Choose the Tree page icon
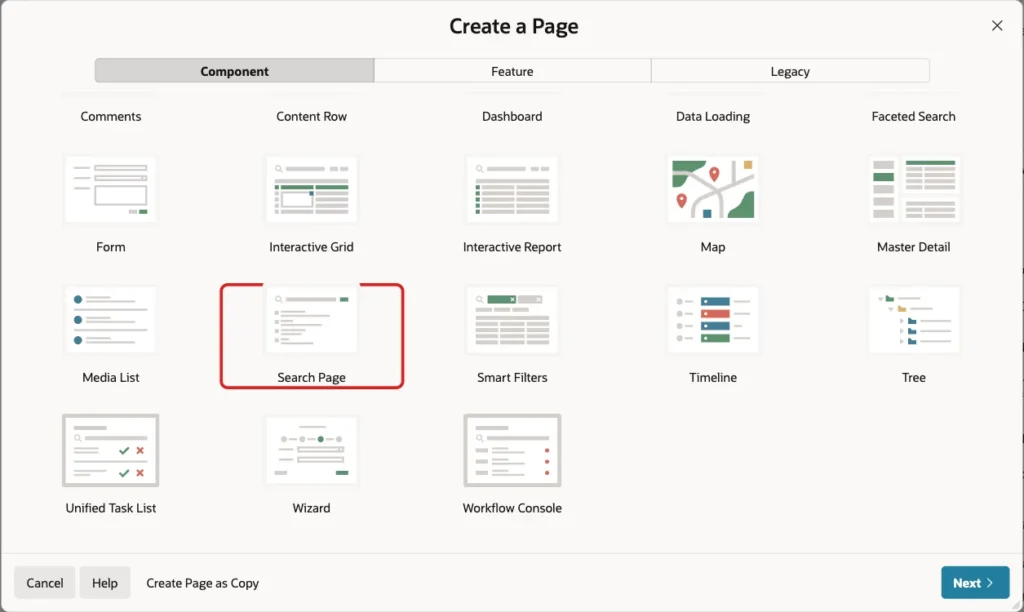 tap(914, 320)
